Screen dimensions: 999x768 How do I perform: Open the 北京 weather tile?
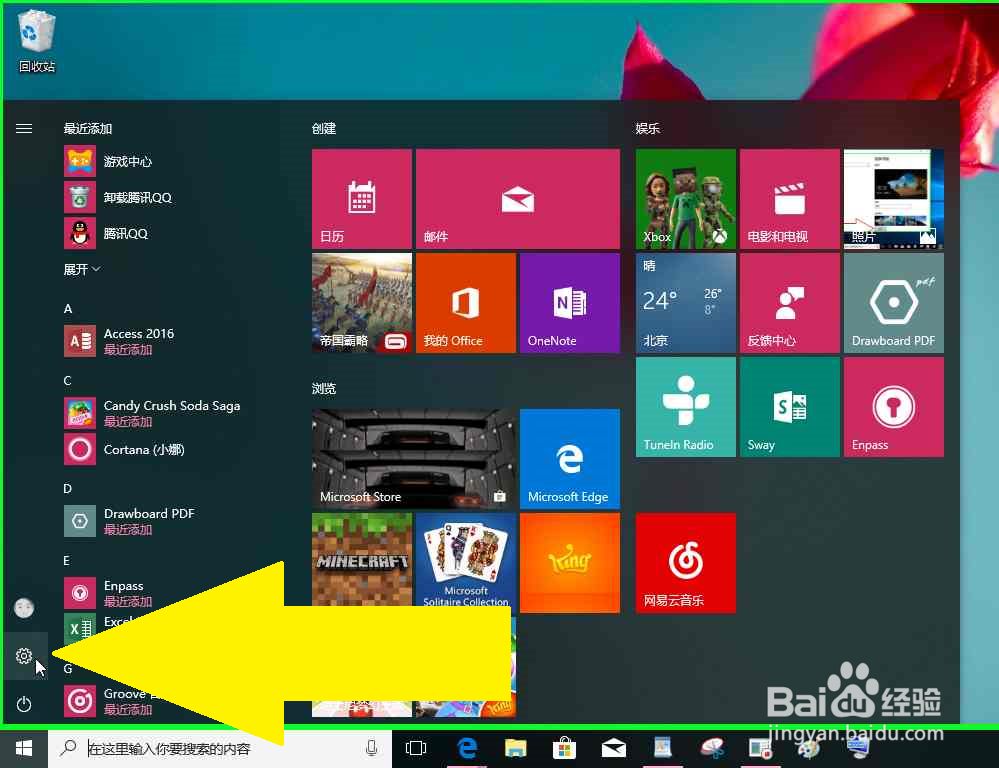pos(686,303)
